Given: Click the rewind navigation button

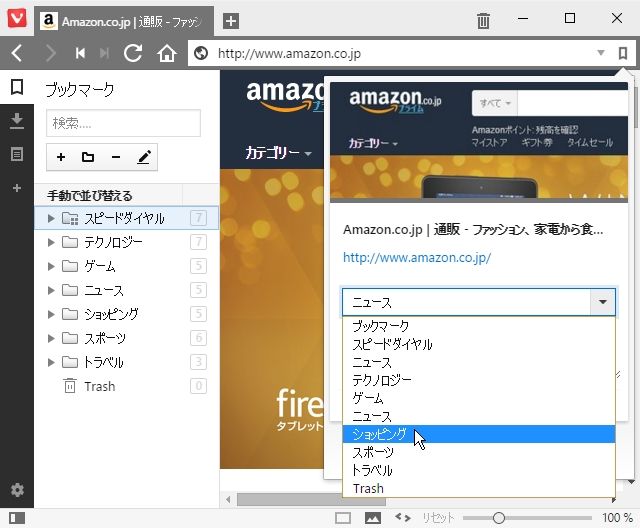Looking at the screenshot, I should tap(80, 53).
